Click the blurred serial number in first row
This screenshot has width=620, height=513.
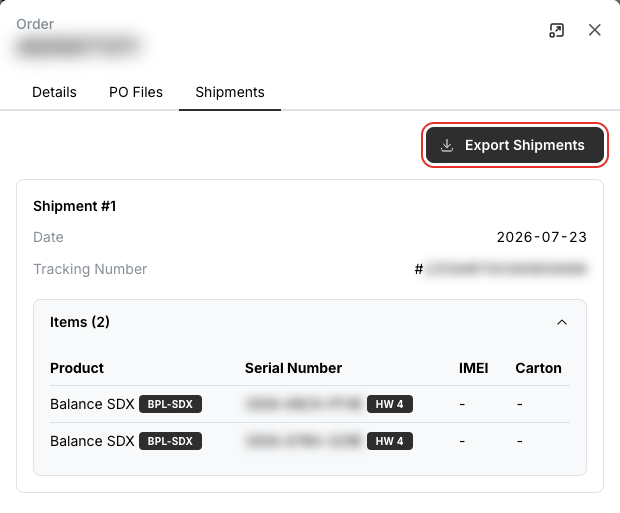[303, 404]
